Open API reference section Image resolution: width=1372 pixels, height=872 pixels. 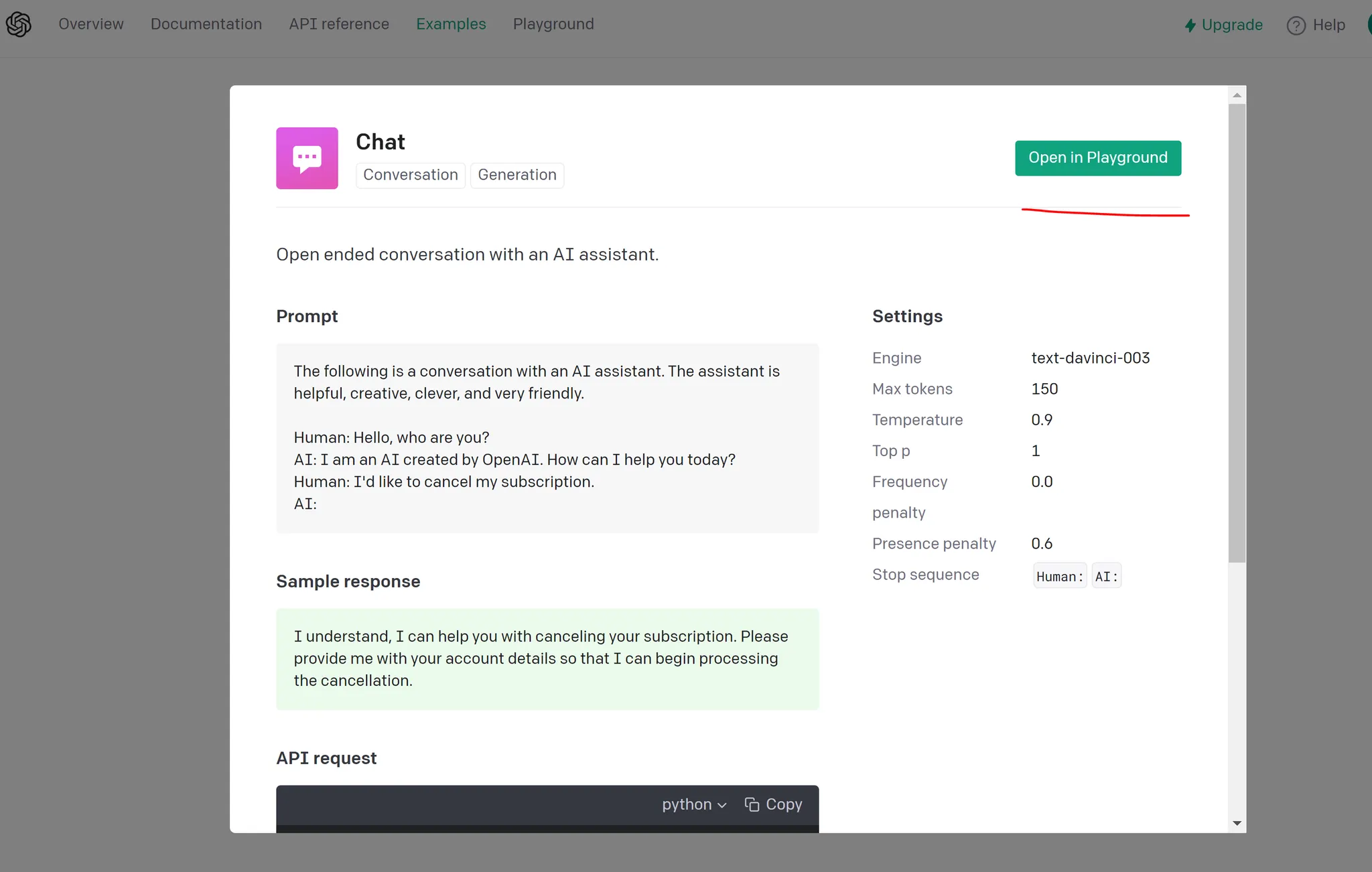pyautogui.click(x=339, y=24)
